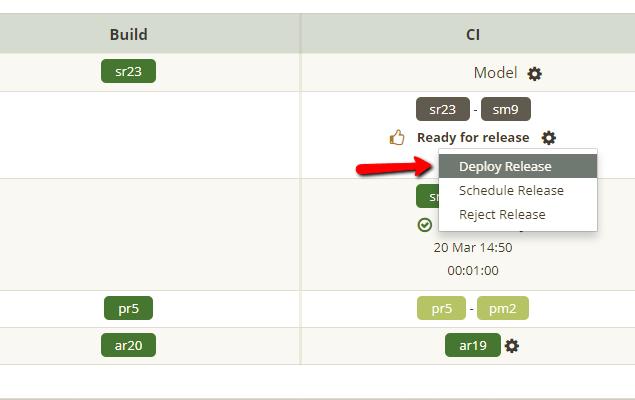Click the Build column header

point(129,34)
